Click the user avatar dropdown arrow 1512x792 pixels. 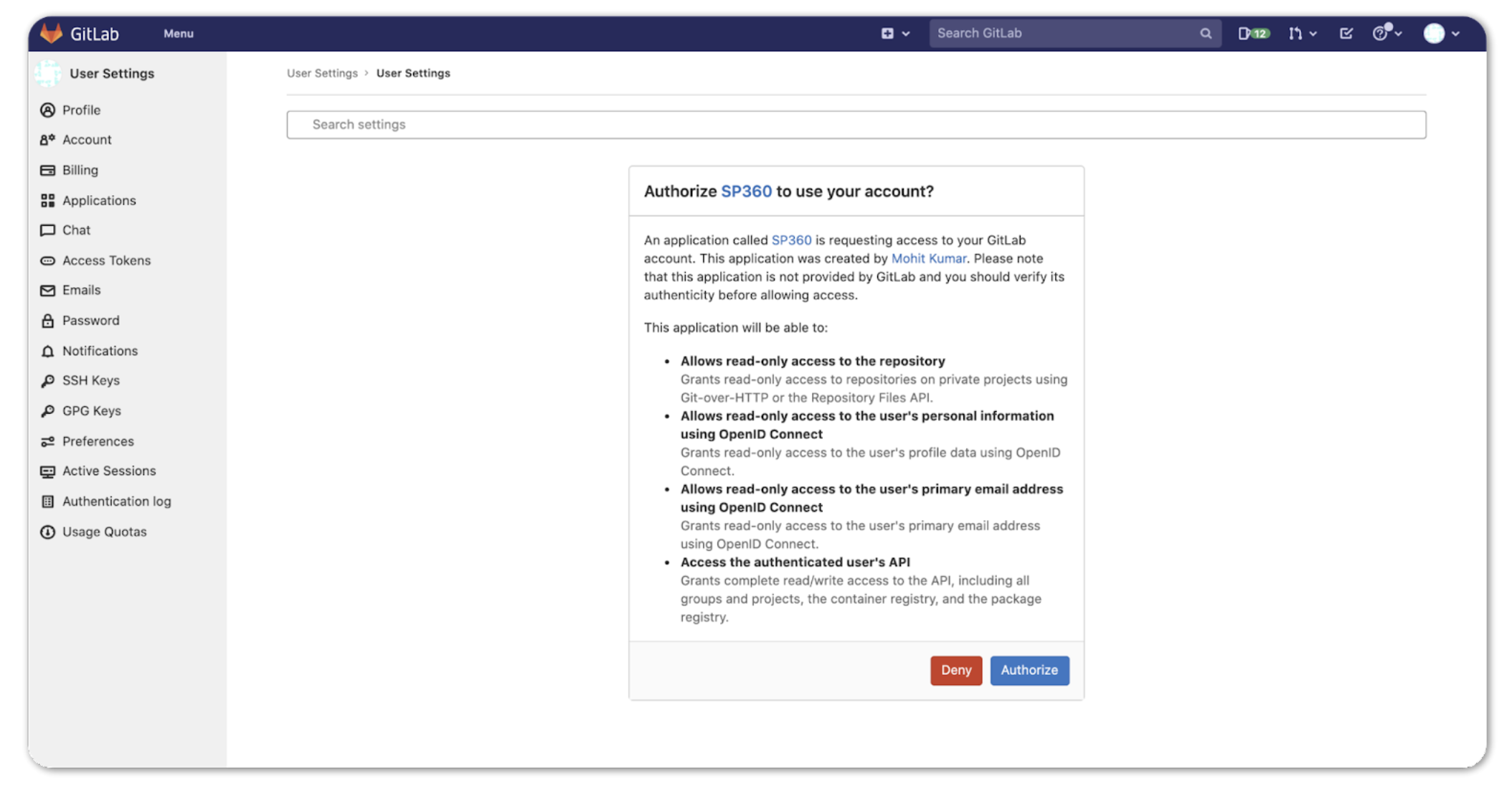click(x=1456, y=32)
